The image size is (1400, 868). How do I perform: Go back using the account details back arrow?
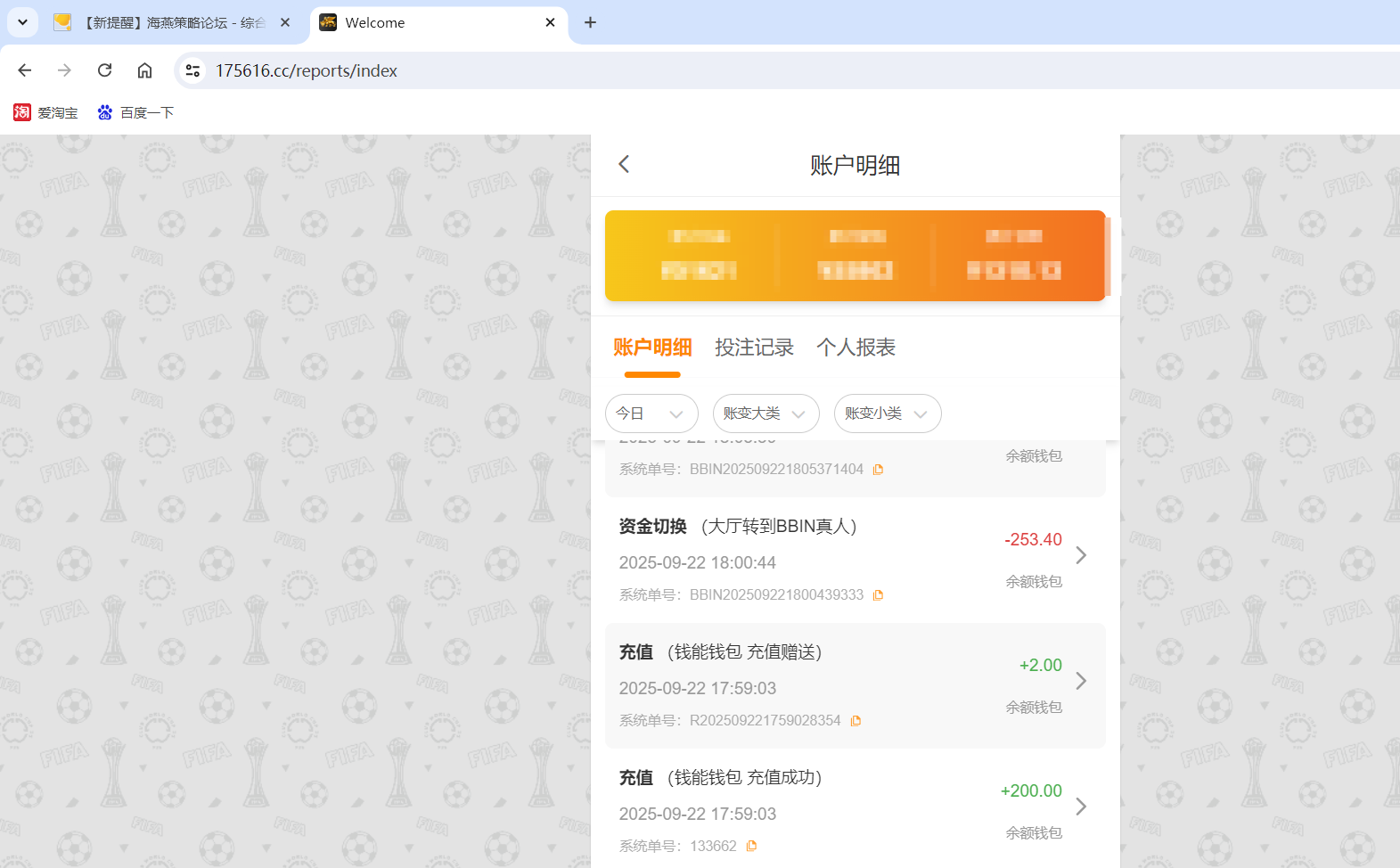tap(624, 164)
